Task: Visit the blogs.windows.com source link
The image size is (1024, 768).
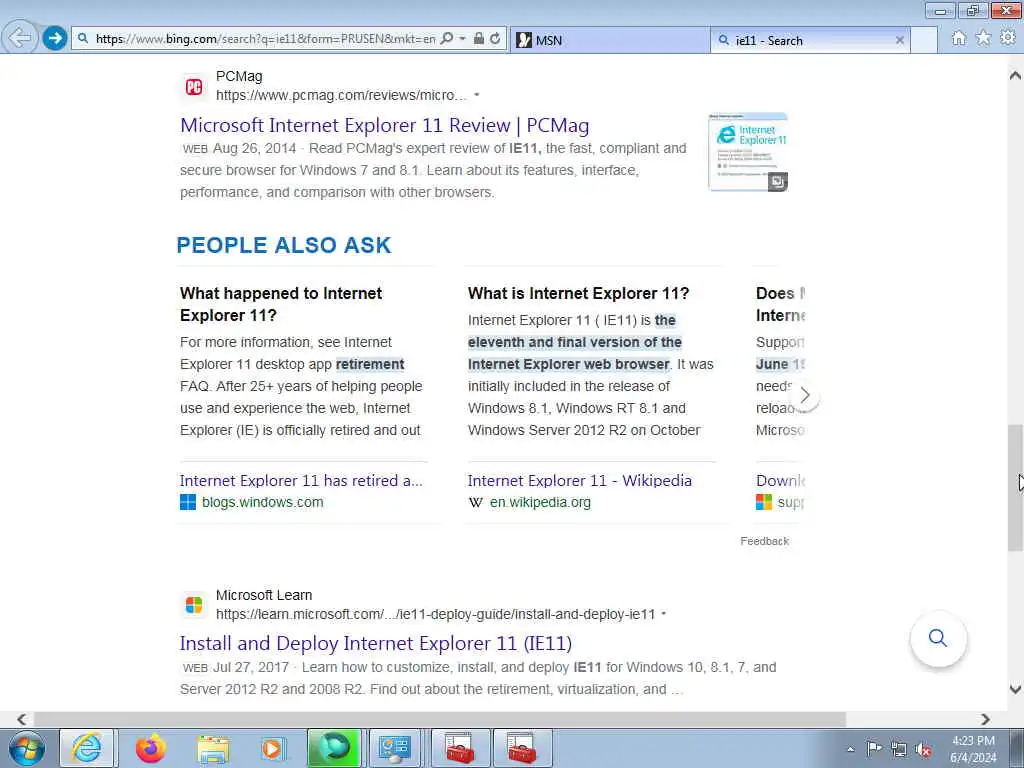Action: click(x=263, y=502)
